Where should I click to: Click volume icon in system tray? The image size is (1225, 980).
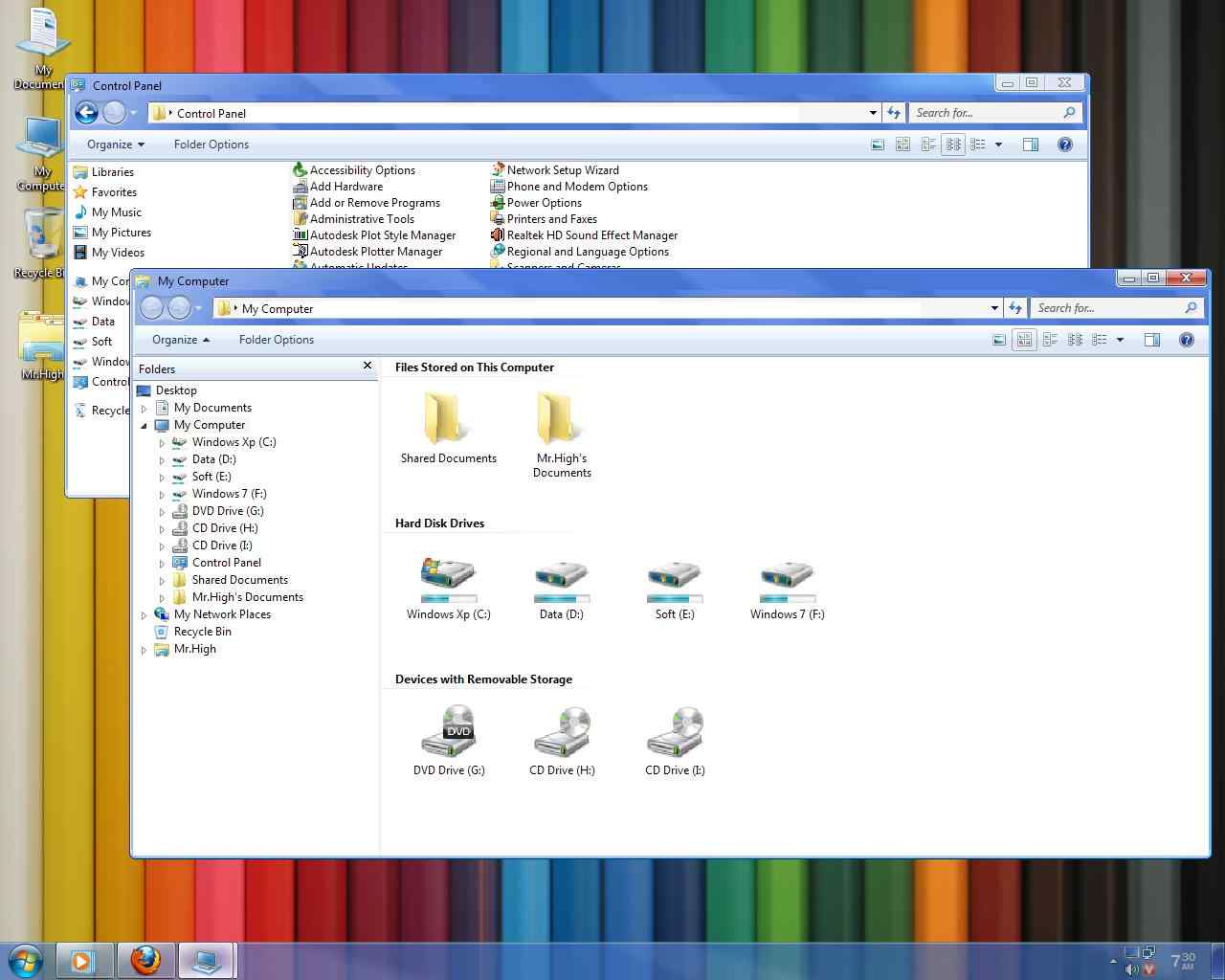click(1132, 969)
